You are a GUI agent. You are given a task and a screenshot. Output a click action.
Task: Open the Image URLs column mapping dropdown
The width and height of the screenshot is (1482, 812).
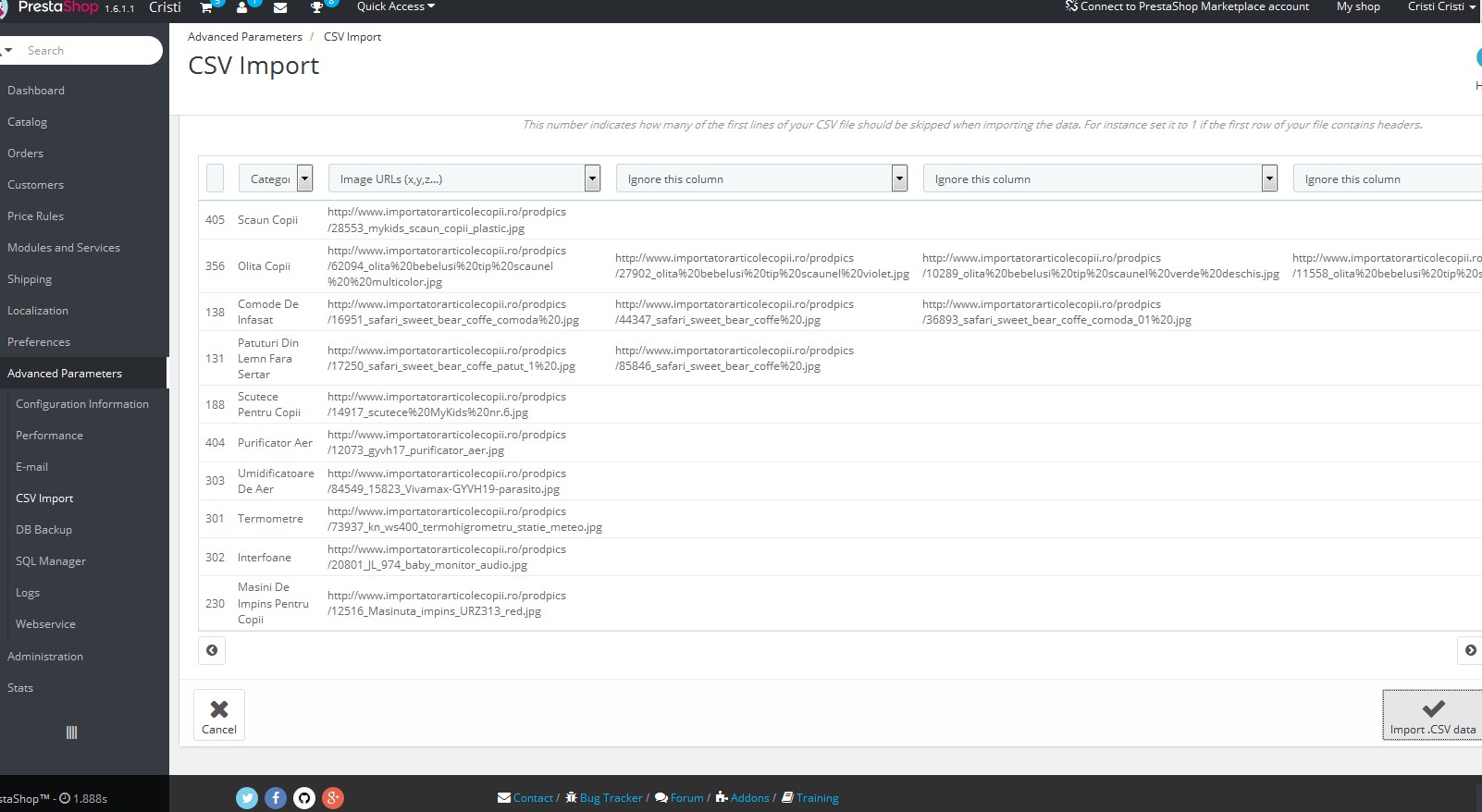pyautogui.click(x=464, y=178)
